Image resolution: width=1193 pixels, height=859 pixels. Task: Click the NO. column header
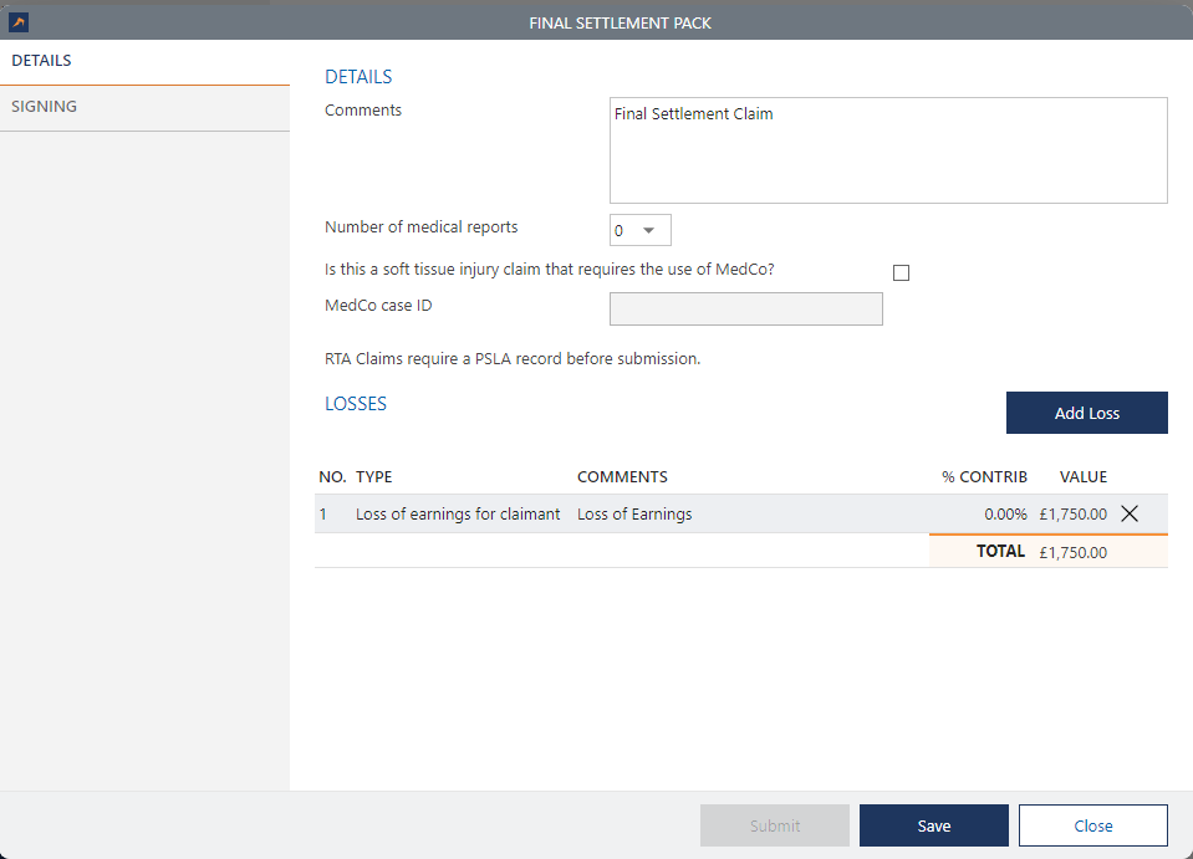pos(332,477)
